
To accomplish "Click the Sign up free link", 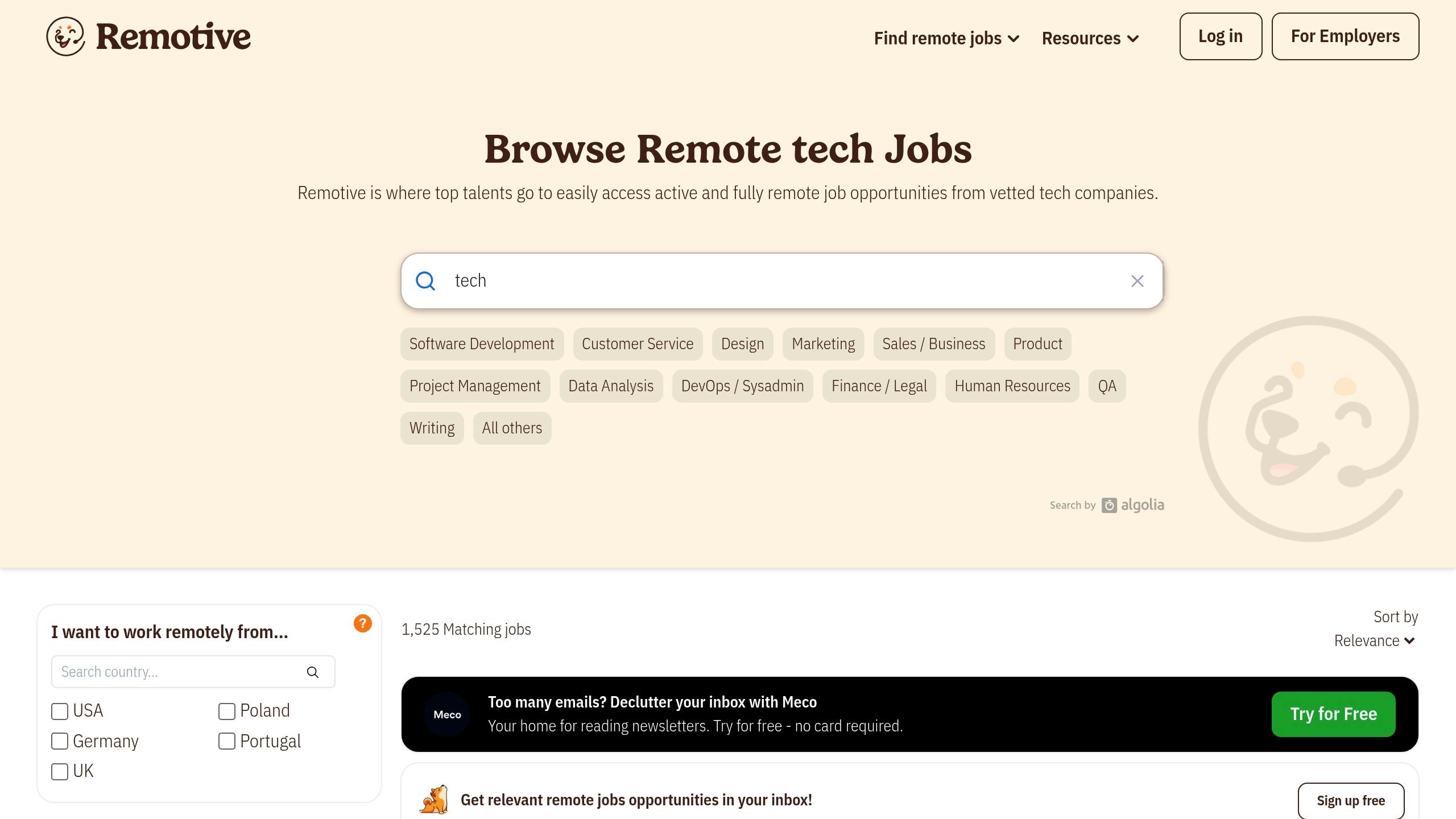I will point(1352,799).
